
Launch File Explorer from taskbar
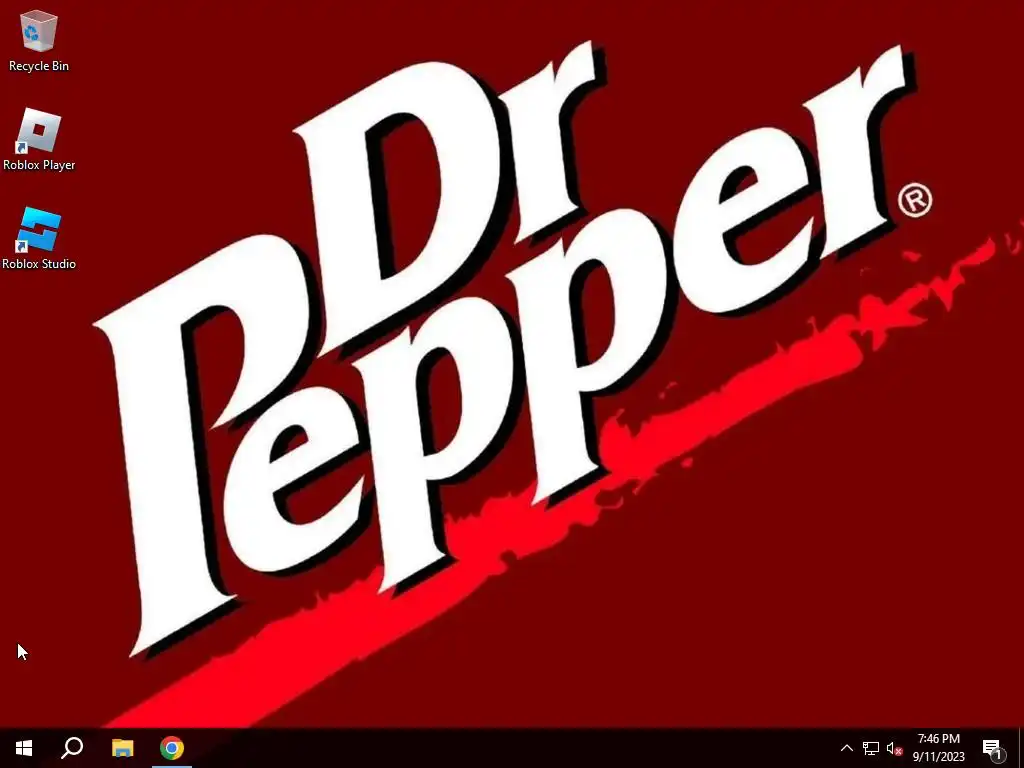[122, 748]
